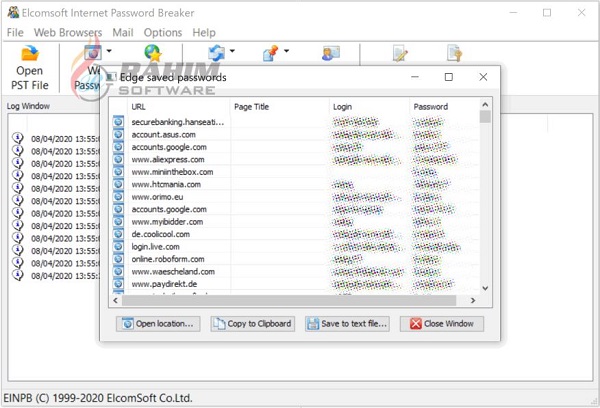Image resolution: width=600 pixels, height=408 pixels.
Task: Select the de.coolicool.com row
Action: click(x=295, y=234)
